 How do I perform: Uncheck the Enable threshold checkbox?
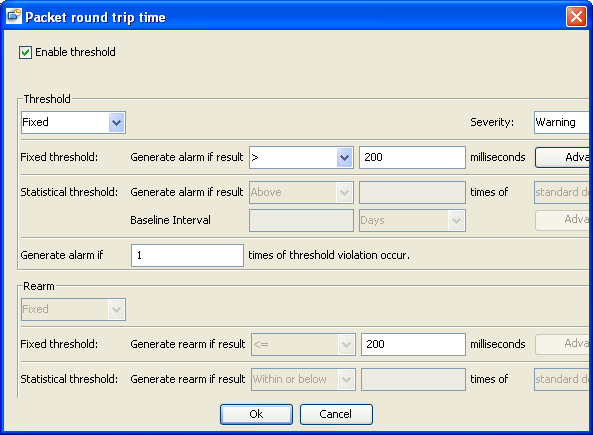coord(25,52)
